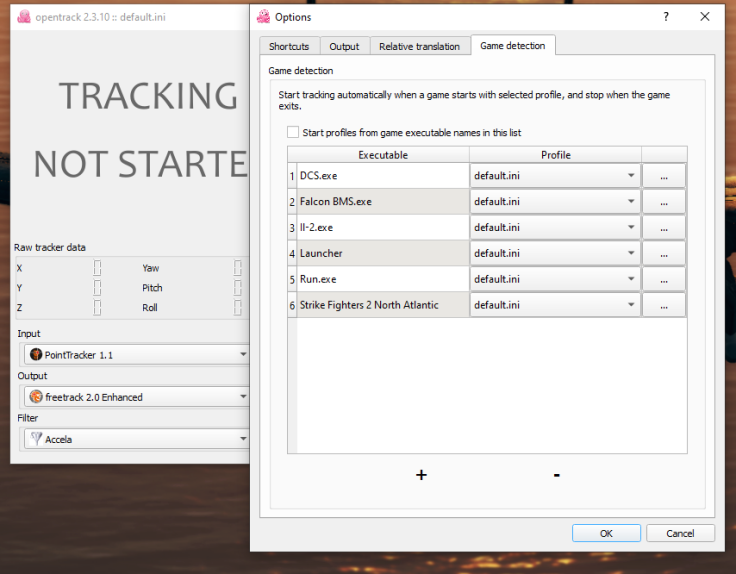Add a new executable row with plus
736x574 pixels.
click(421, 475)
